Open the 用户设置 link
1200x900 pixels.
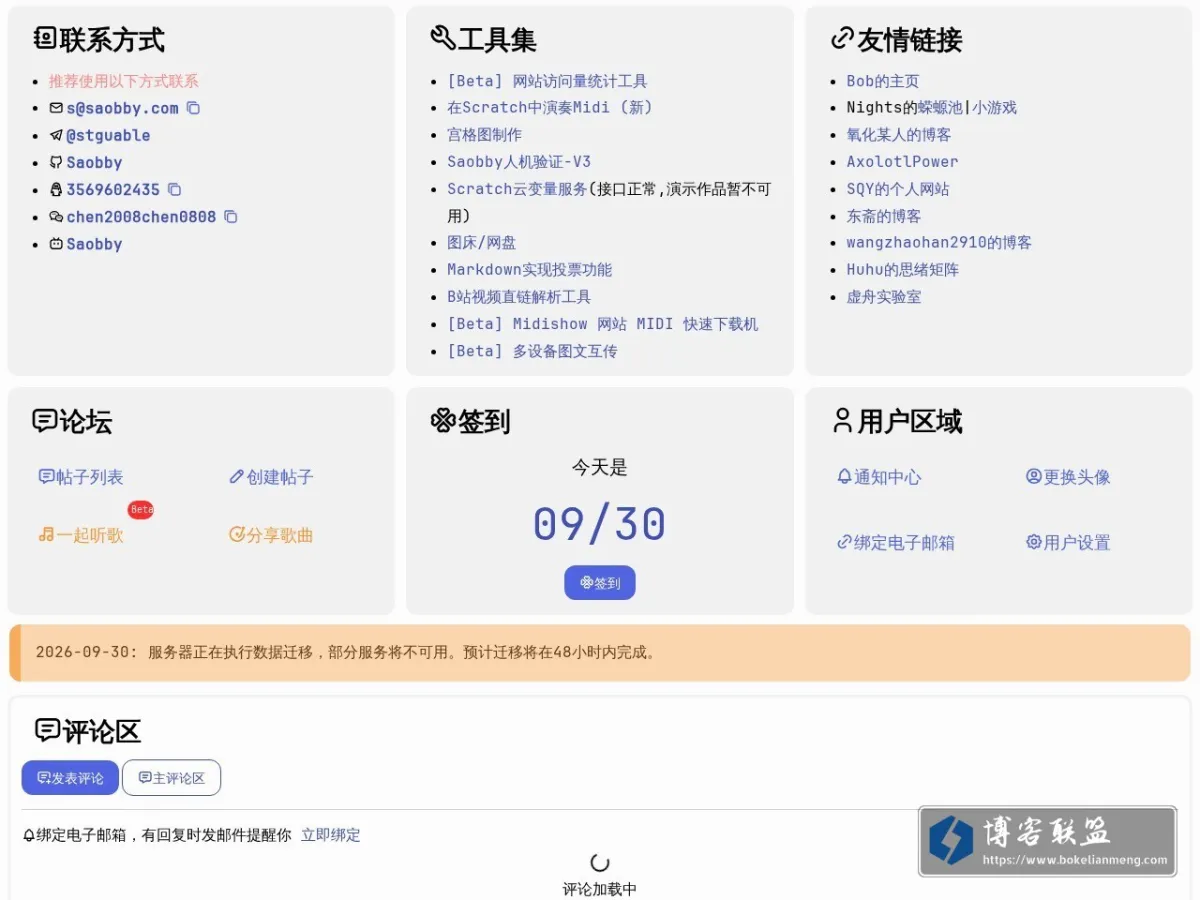click(1068, 543)
